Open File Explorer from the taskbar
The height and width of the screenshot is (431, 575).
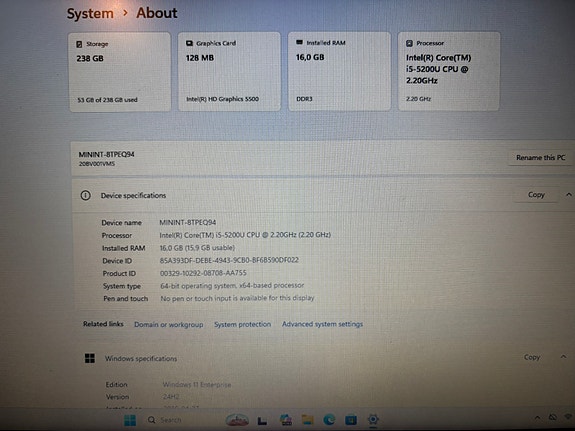pyautogui.click(x=307, y=419)
